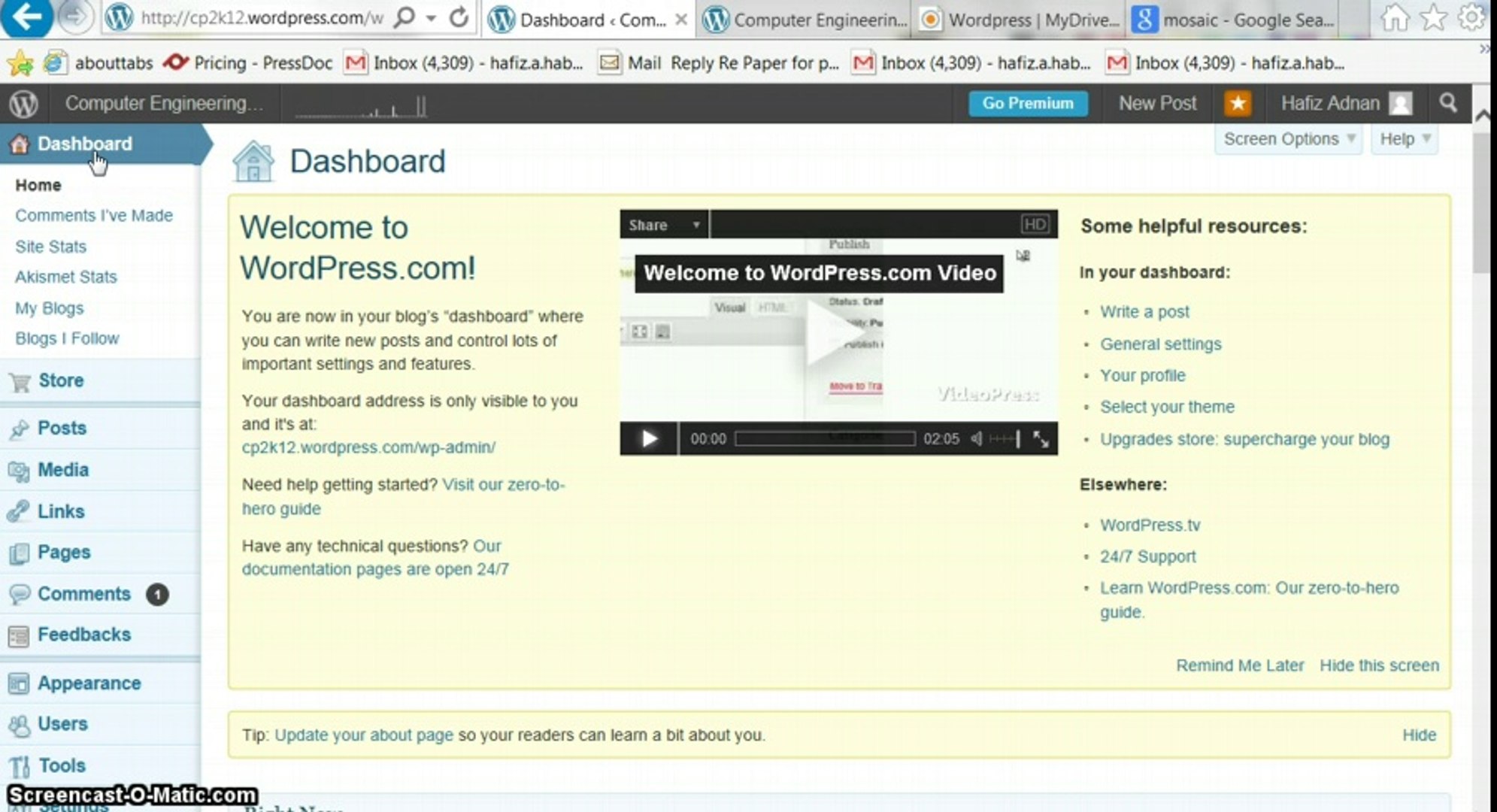Image resolution: width=1497 pixels, height=812 pixels.
Task: Open the Pricing - PressDoc bookmark
Action: click(247, 63)
